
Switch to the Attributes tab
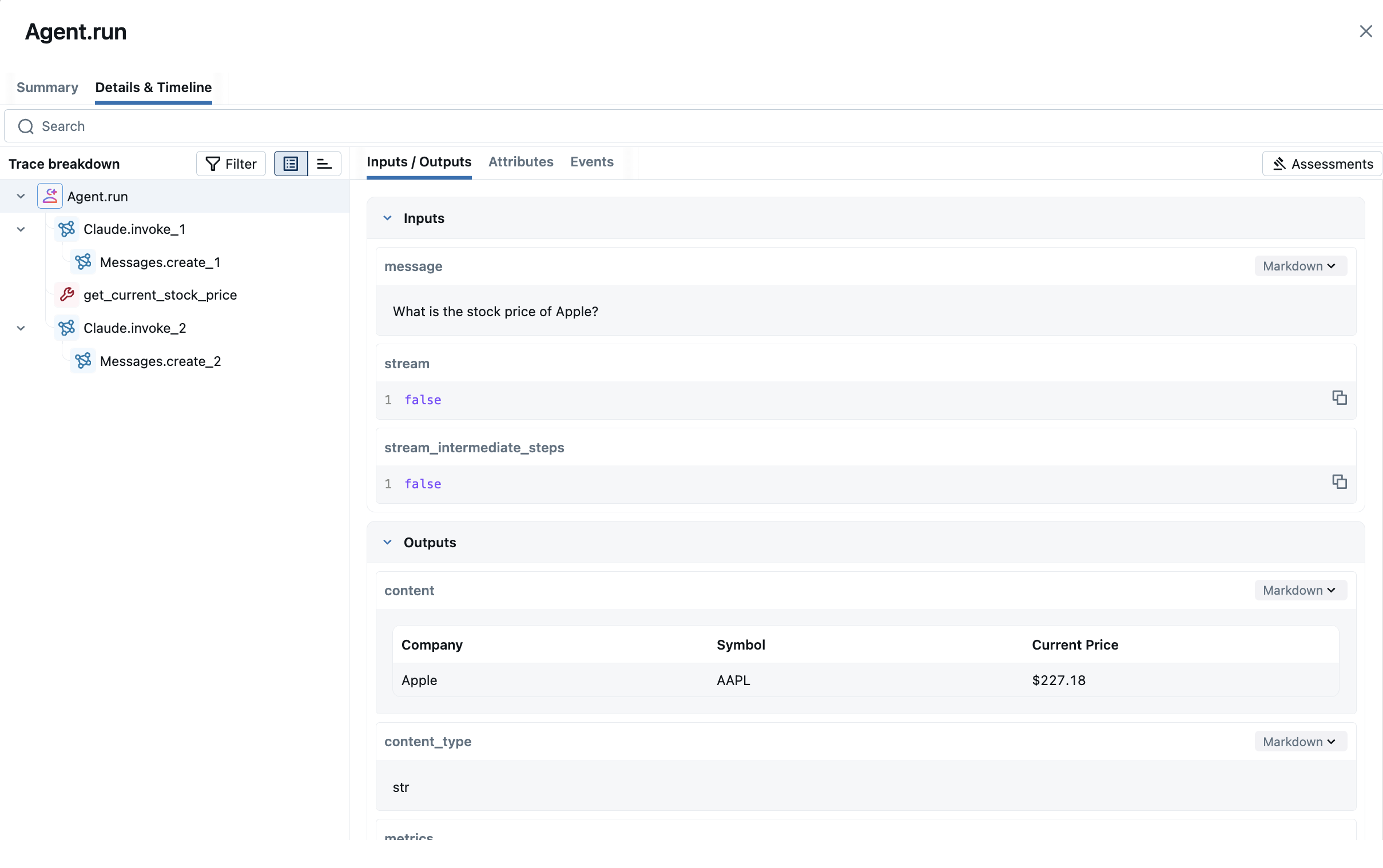point(520,162)
